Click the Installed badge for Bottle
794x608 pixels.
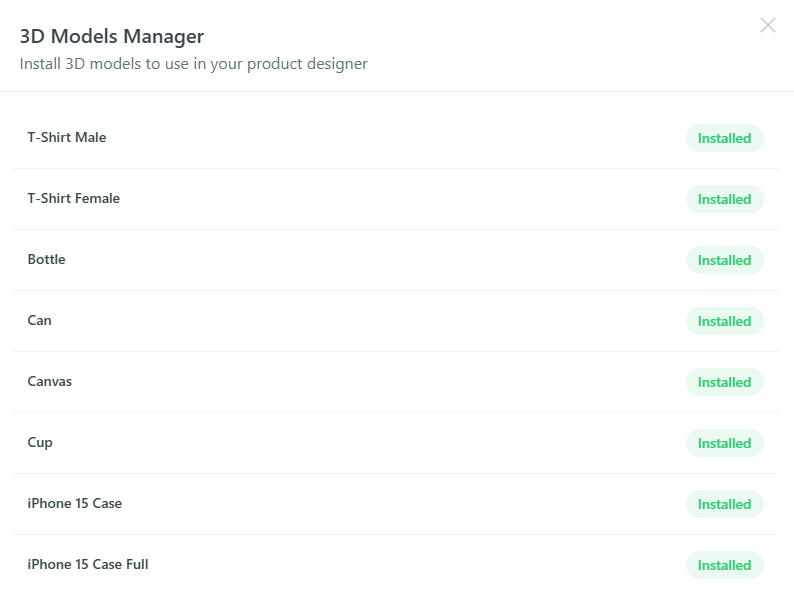(x=725, y=260)
